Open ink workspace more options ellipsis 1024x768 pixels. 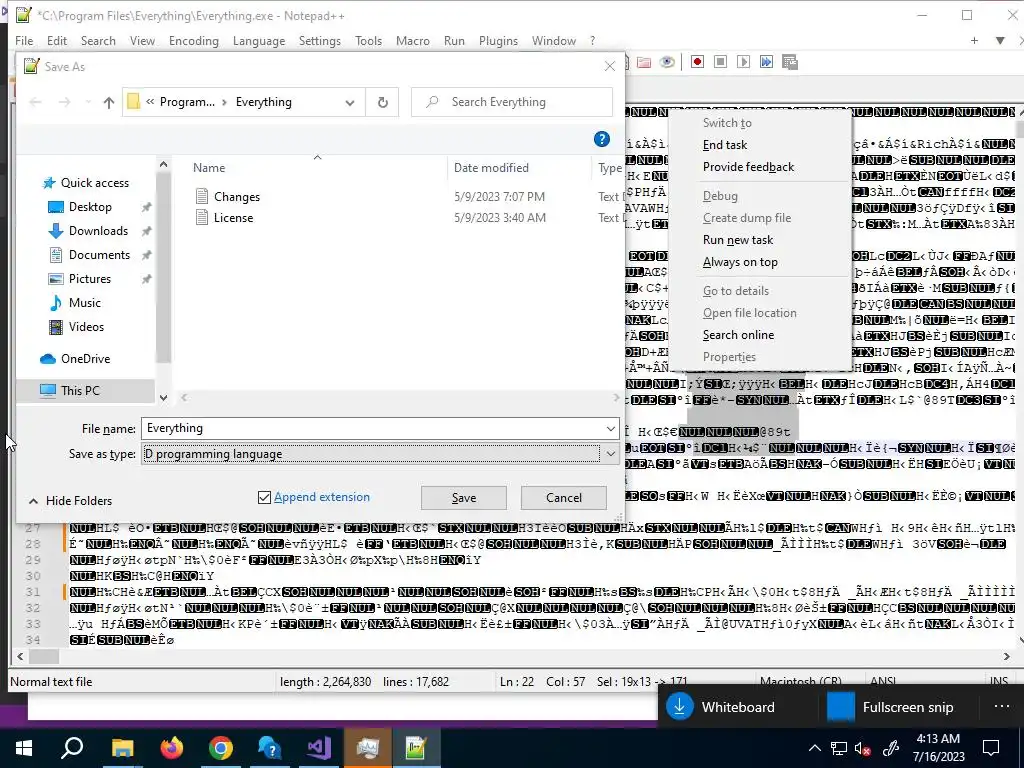click(x=1002, y=707)
